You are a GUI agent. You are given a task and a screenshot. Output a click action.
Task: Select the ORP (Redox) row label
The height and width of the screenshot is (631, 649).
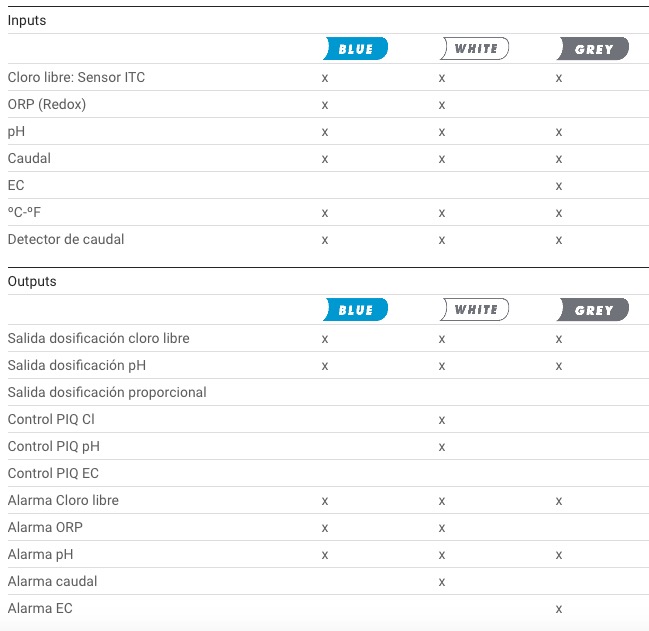(47, 104)
